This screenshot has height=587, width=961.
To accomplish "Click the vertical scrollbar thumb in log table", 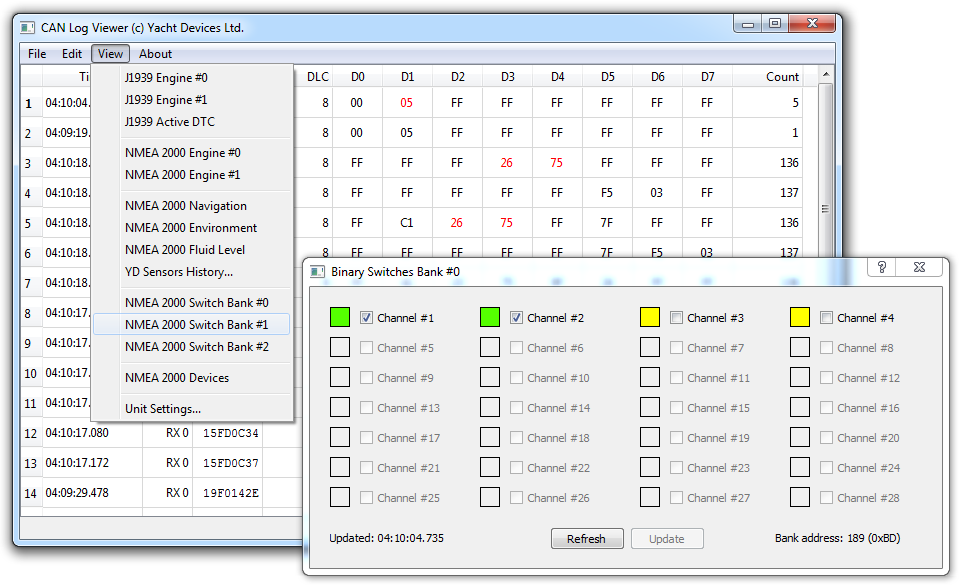I will pos(826,208).
